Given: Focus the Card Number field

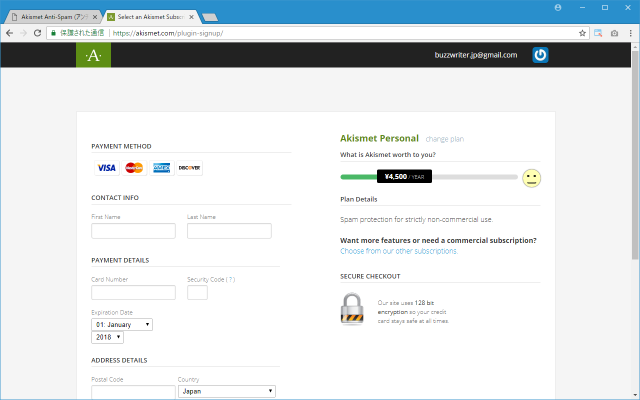Looking at the screenshot, I should click(133, 293).
